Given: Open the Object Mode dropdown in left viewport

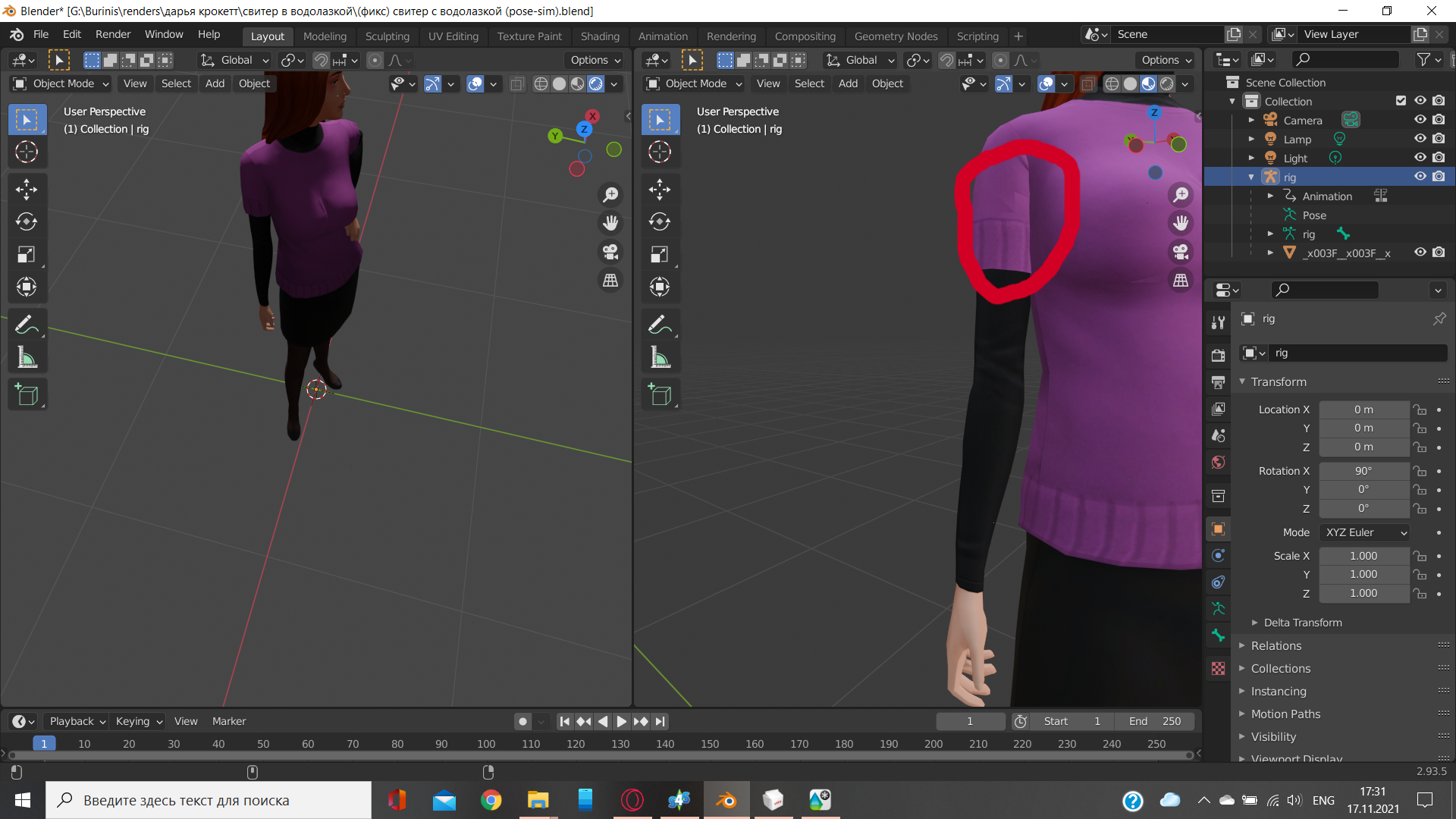Looking at the screenshot, I should click(62, 83).
